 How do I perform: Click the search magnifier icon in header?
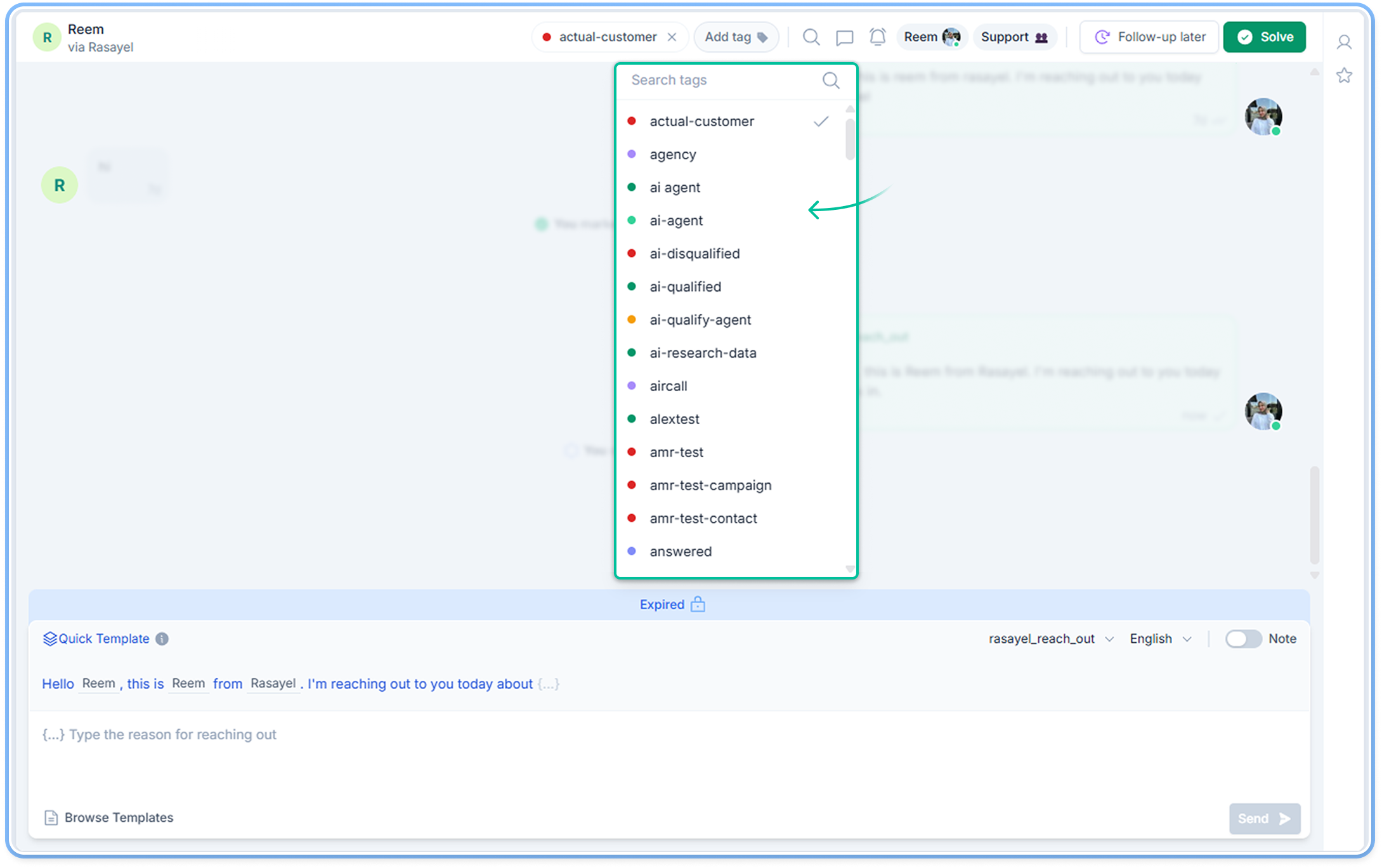[x=811, y=37]
